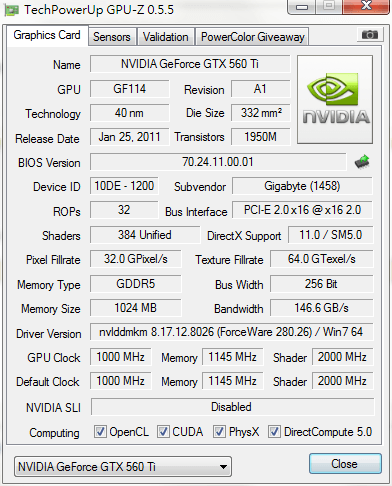The width and height of the screenshot is (392, 486).
Task: Open the PowerColor Giveaway tab
Action: pyautogui.click(x=253, y=37)
